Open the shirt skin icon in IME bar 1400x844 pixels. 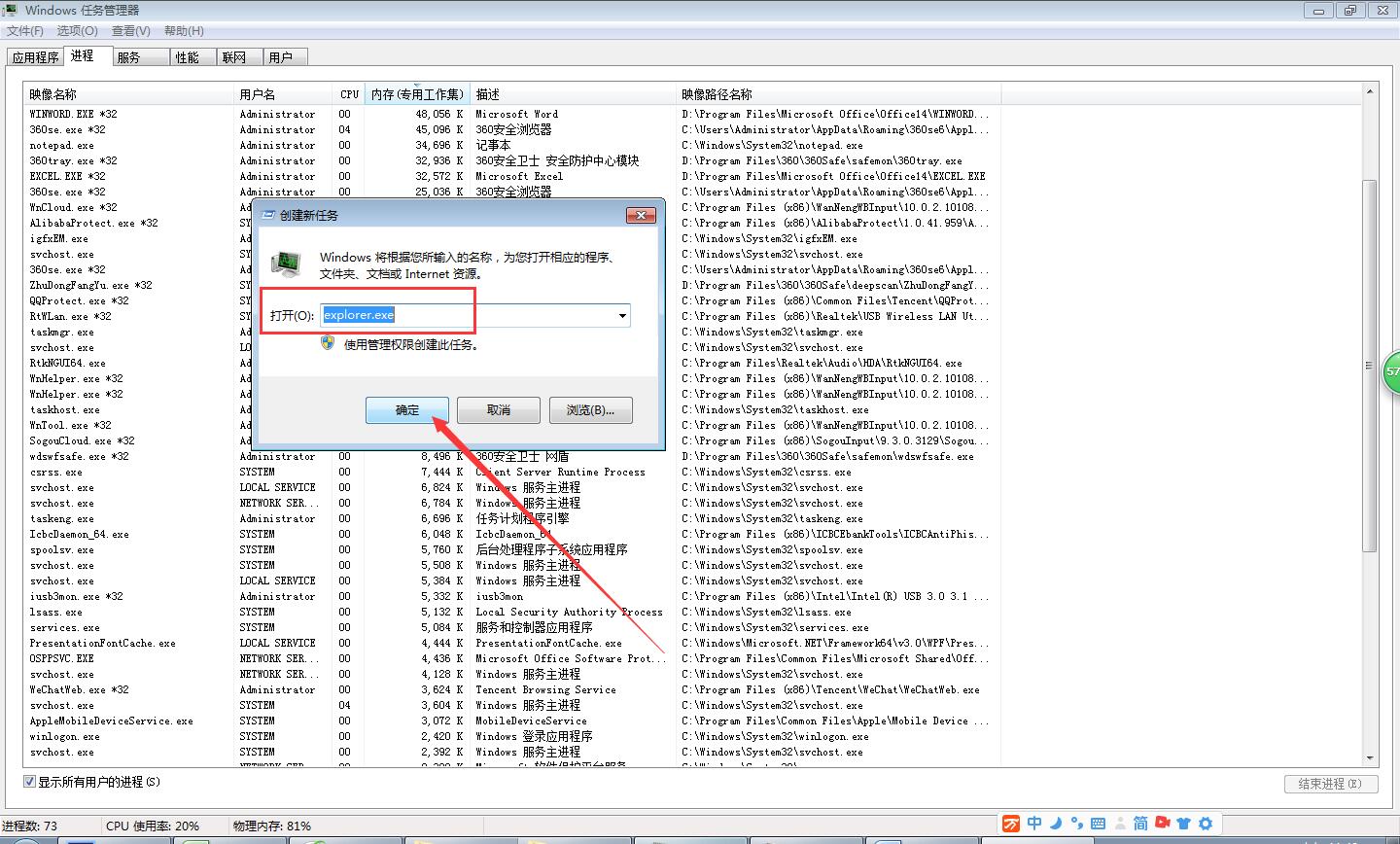click(1183, 824)
